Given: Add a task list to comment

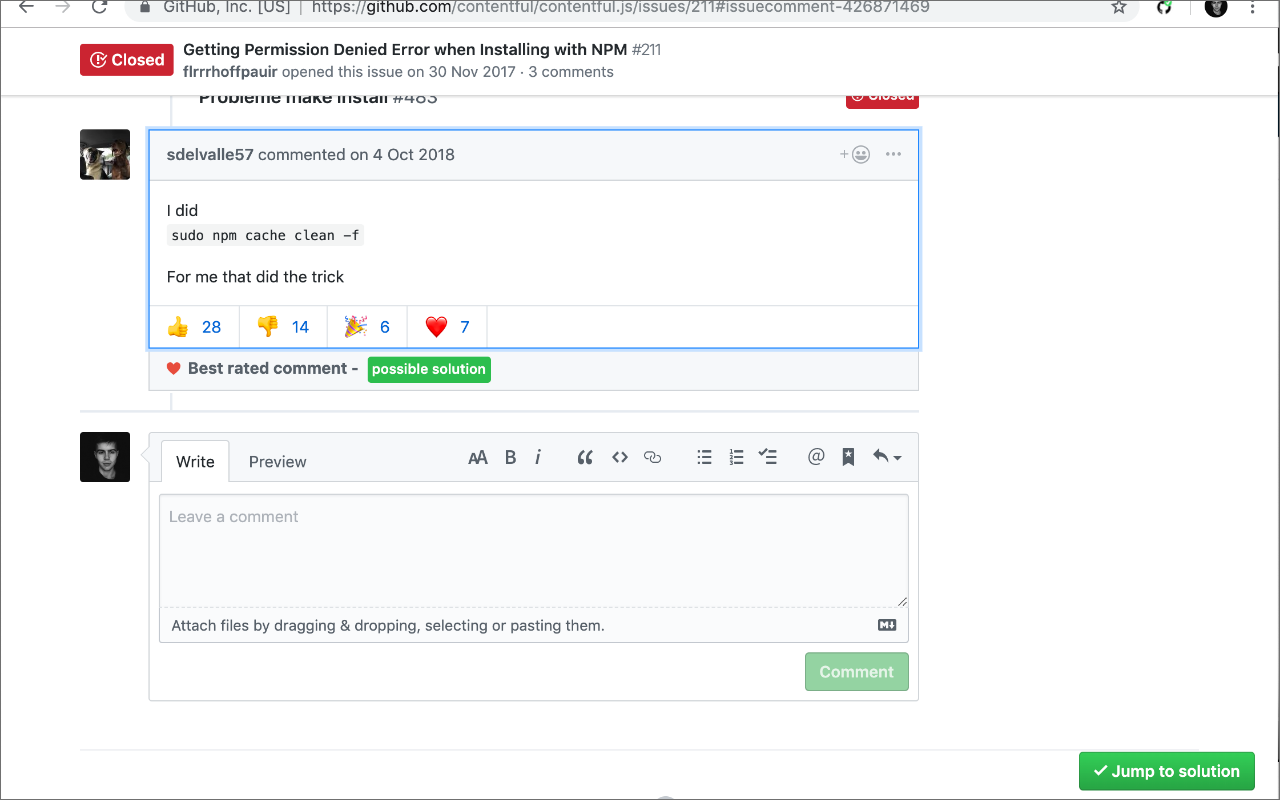Looking at the screenshot, I should click(x=768, y=457).
